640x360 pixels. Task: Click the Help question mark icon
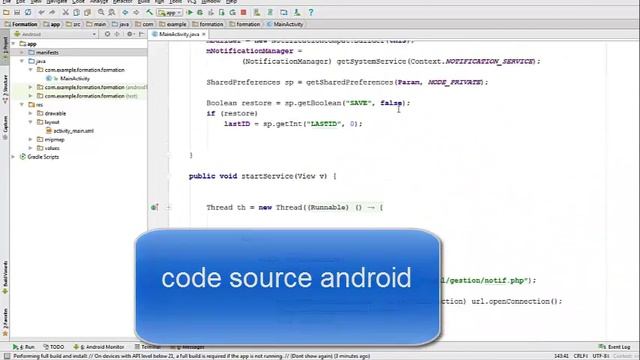[x=311, y=13]
